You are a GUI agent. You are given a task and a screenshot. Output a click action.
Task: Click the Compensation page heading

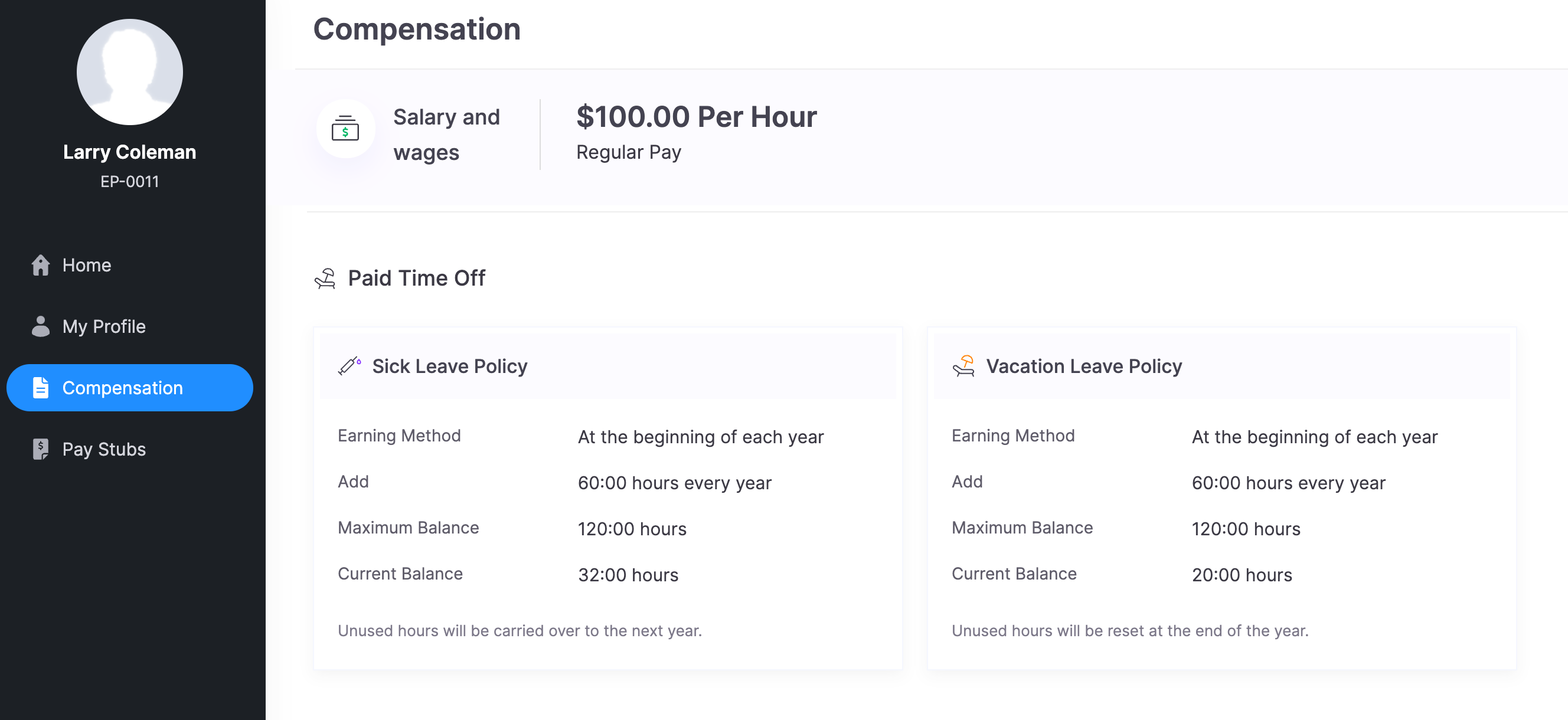(416, 28)
